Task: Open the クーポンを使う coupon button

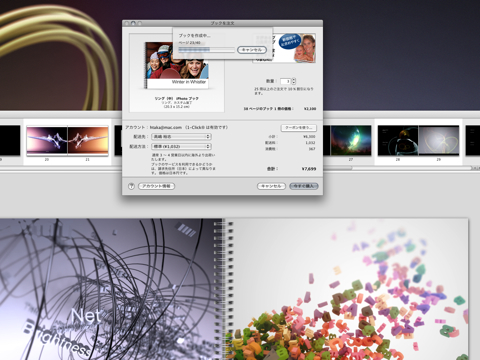Action: 299,128
